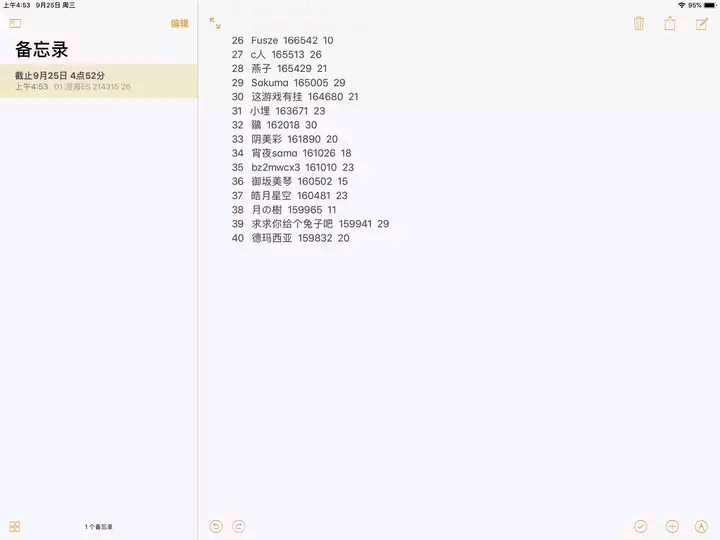Switch to gallery view icon
The height and width of the screenshot is (540, 720).
click(x=15, y=526)
